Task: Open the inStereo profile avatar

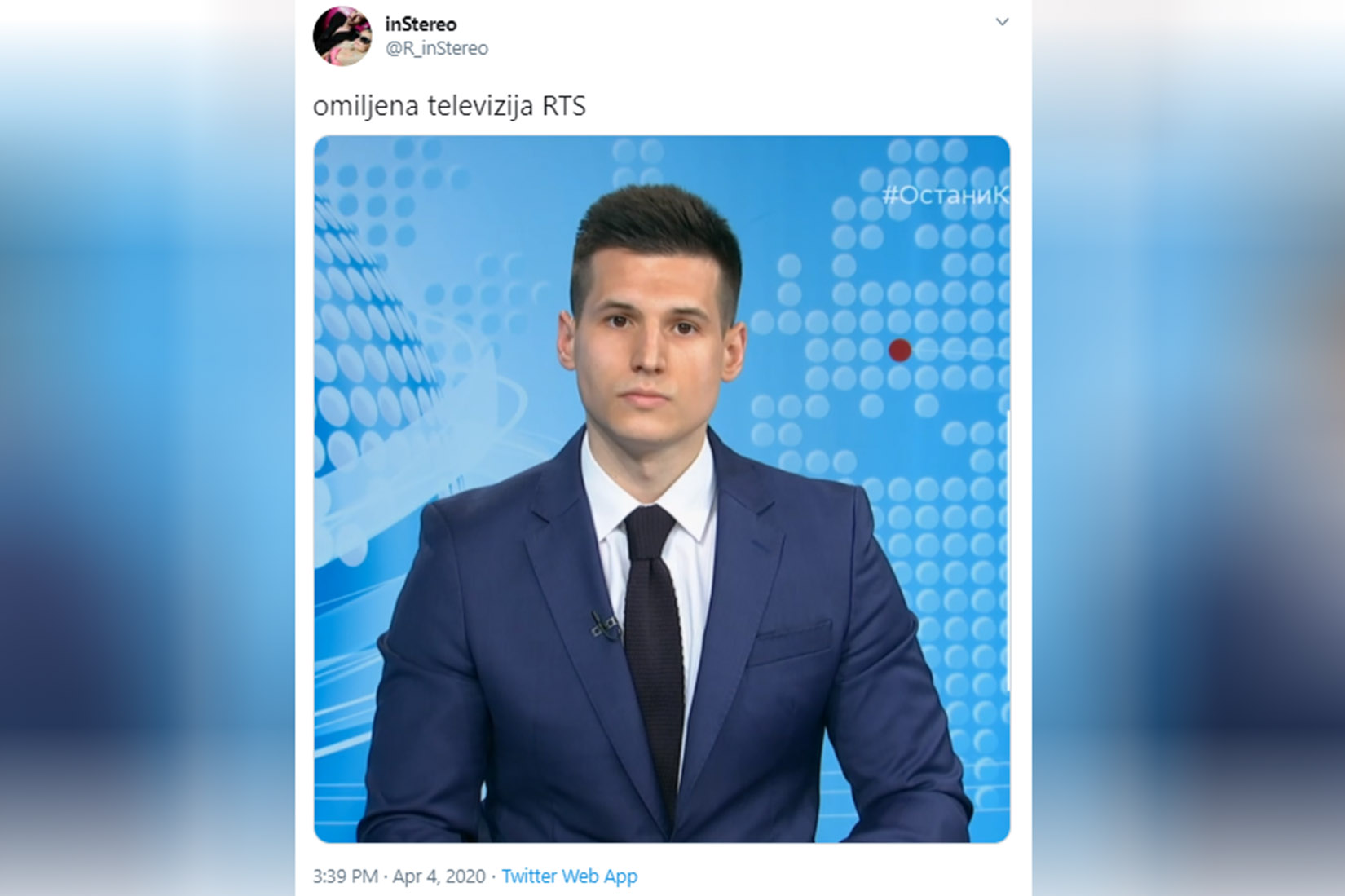Action: click(x=342, y=36)
